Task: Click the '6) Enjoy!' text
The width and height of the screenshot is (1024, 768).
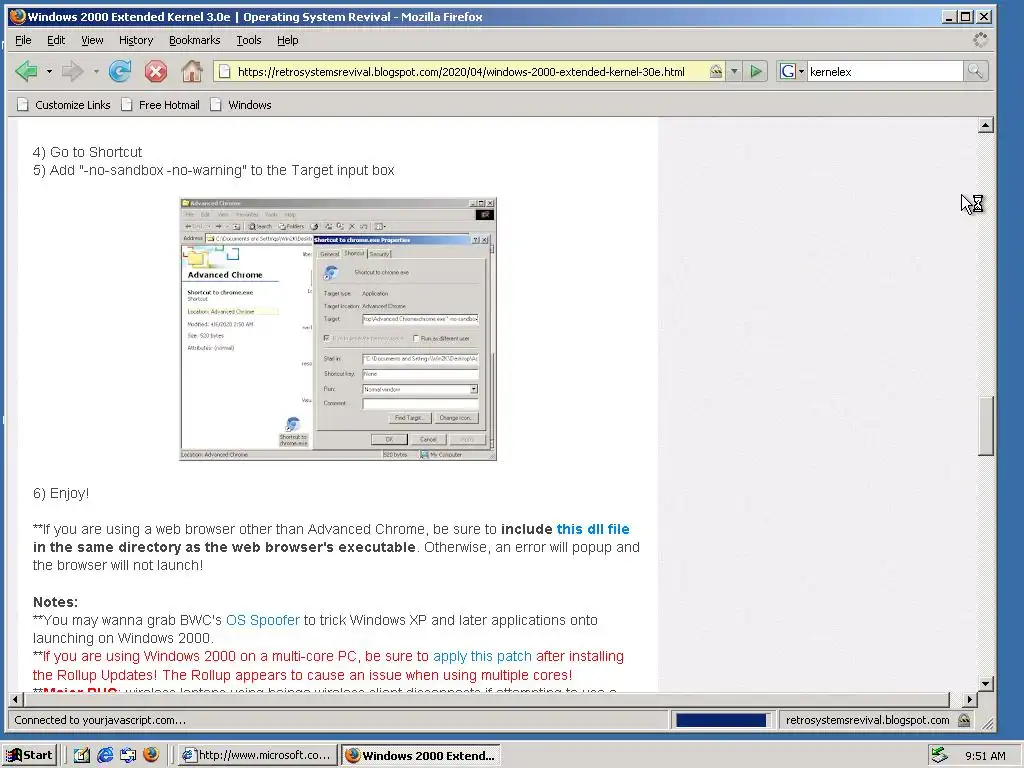Action: point(61,493)
